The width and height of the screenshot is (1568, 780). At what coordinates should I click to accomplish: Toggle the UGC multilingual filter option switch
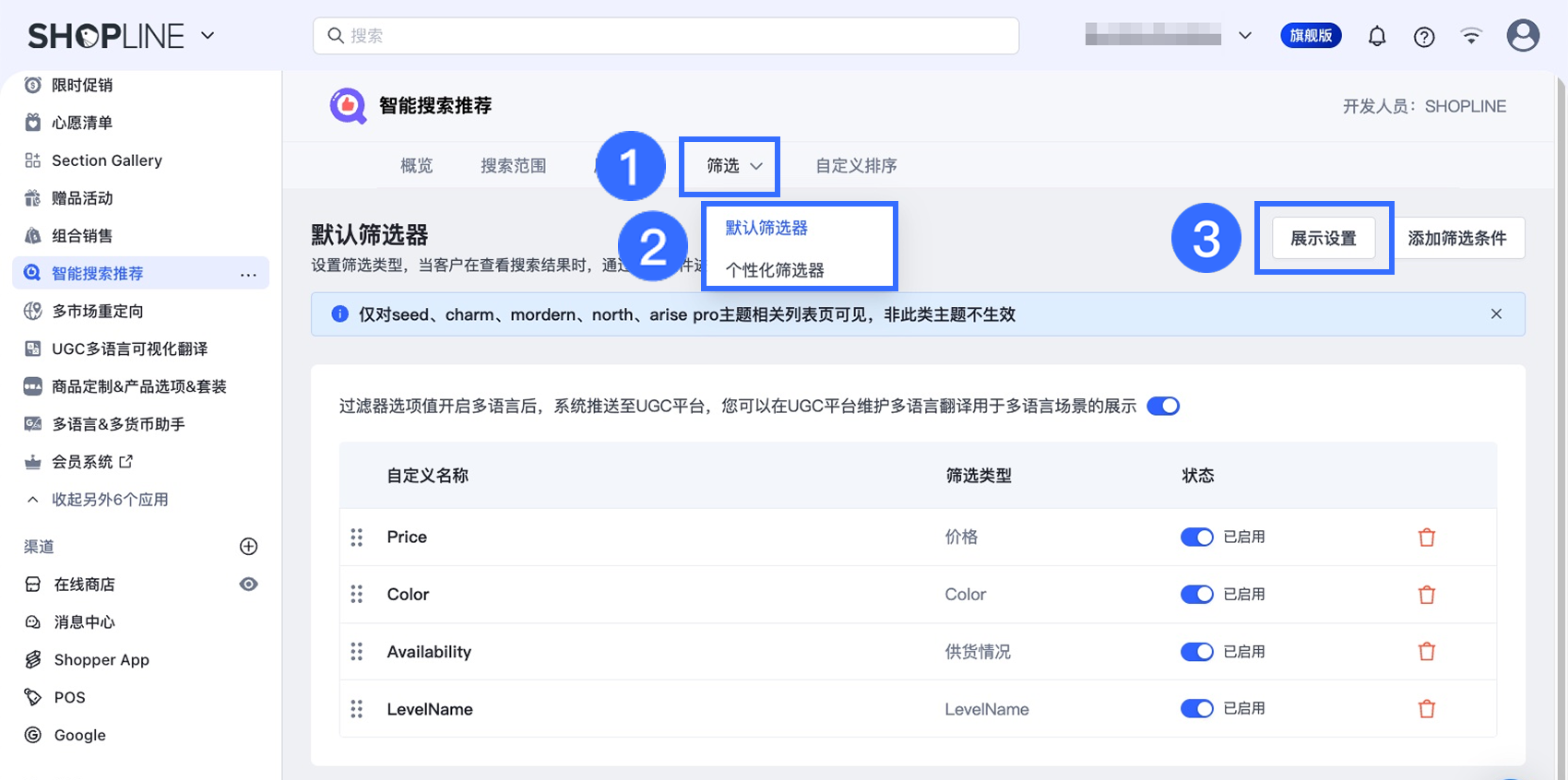[x=1163, y=407]
